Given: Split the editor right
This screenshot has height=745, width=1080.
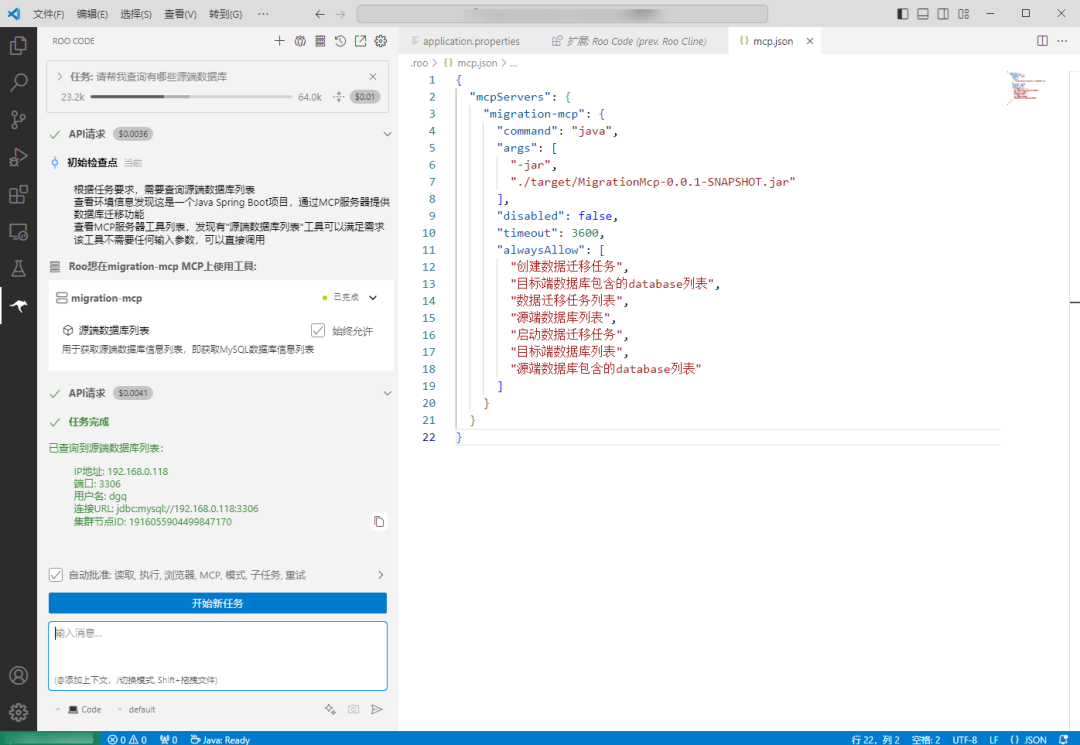Looking at the screenshot, I should (1042, 41).
